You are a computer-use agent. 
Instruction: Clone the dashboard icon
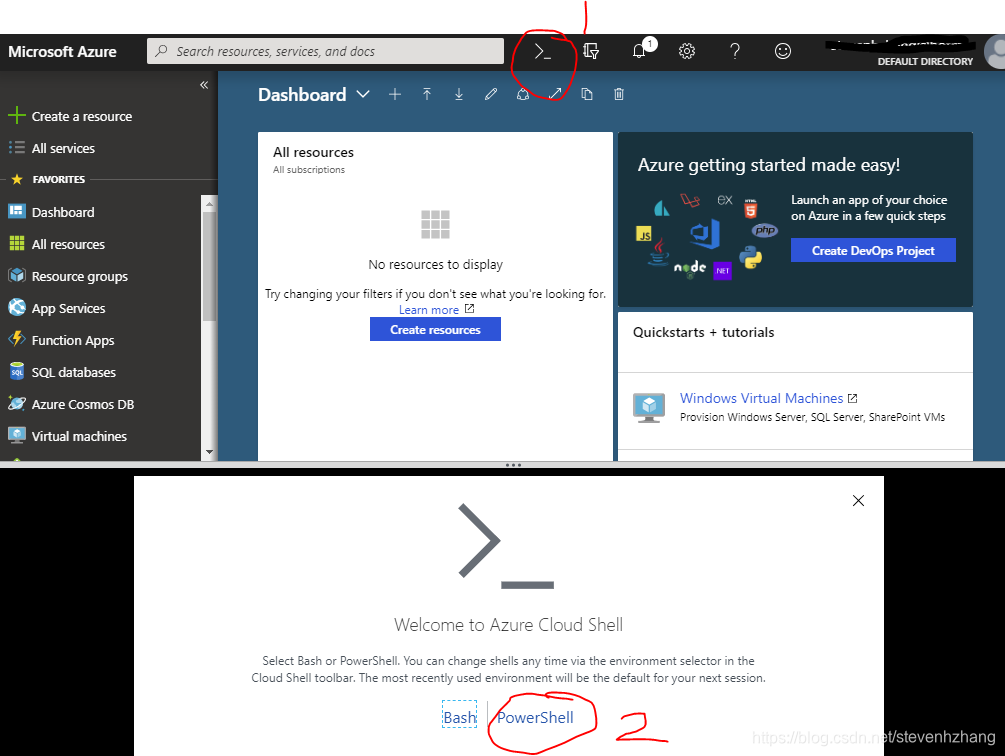(x=586, y=94)
